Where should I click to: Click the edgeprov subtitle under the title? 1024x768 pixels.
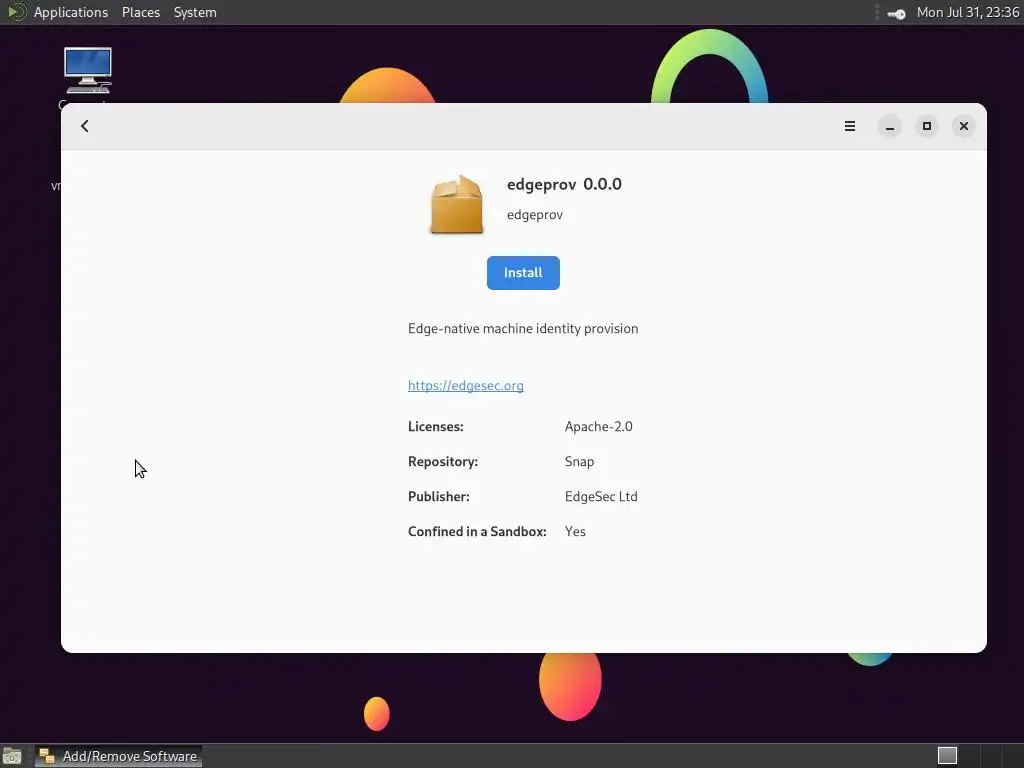tap(535, 215)
